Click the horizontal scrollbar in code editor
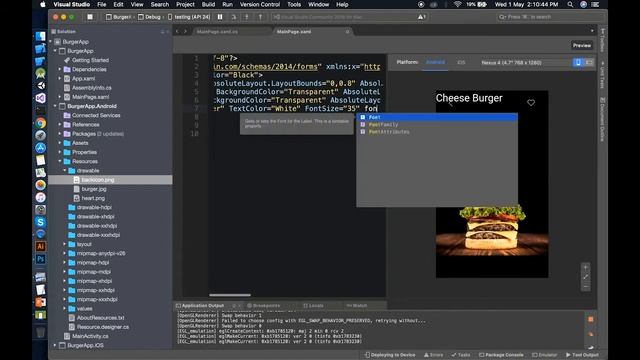 (230, 295)
